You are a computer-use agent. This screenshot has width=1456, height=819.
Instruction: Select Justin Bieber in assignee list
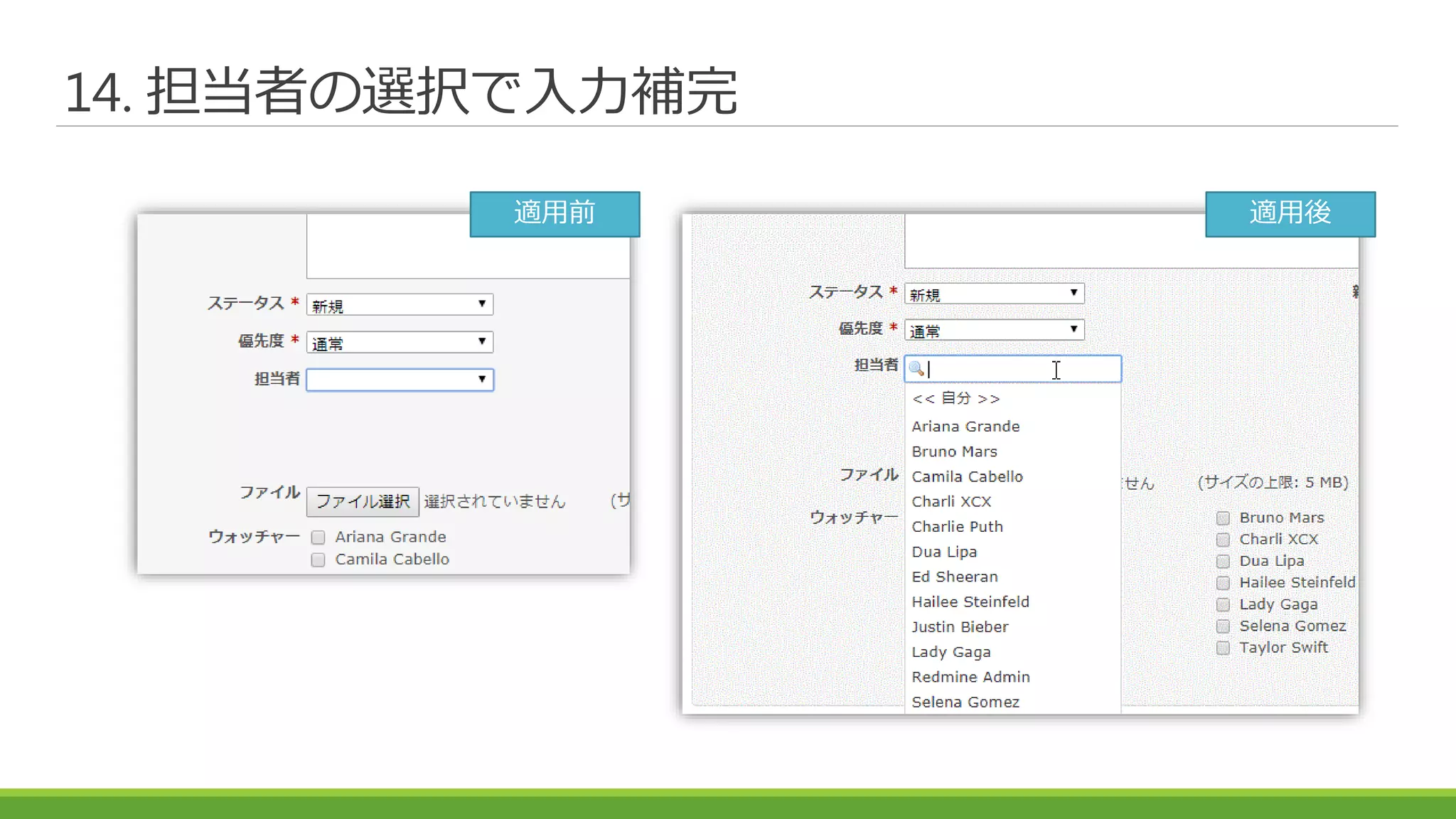[1012, 627]
